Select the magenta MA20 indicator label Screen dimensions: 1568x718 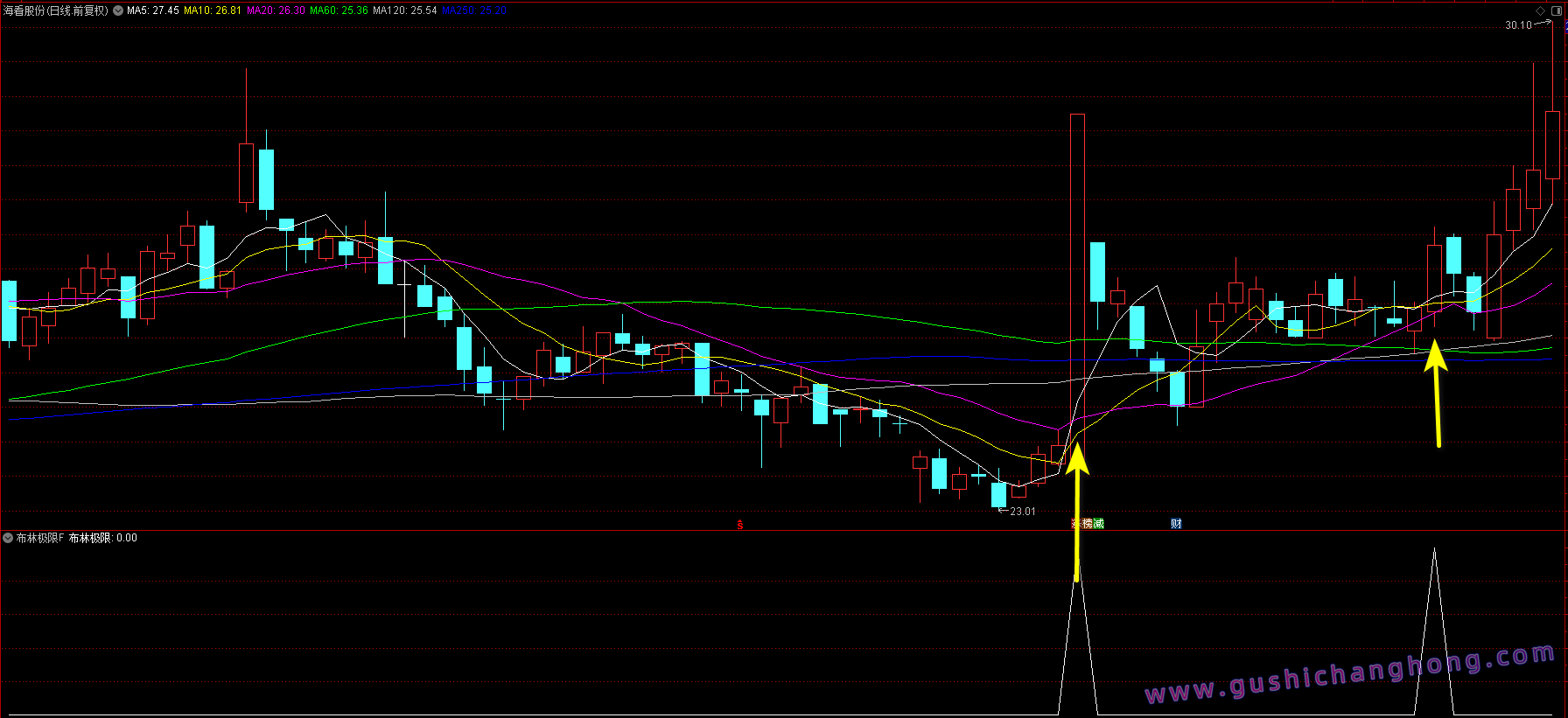point(276,10)
